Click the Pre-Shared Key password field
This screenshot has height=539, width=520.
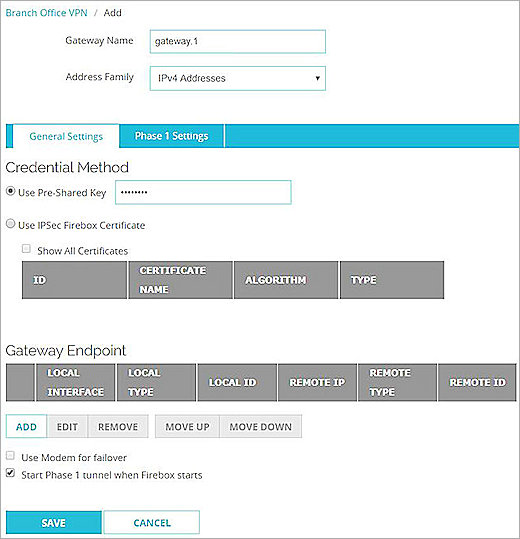203,192
